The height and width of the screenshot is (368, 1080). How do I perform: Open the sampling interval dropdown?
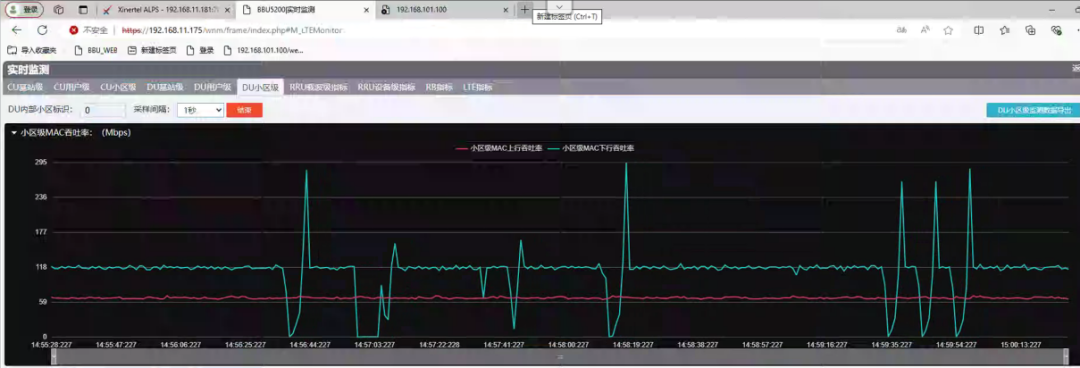pyautogui.click(x=200, y=110)
